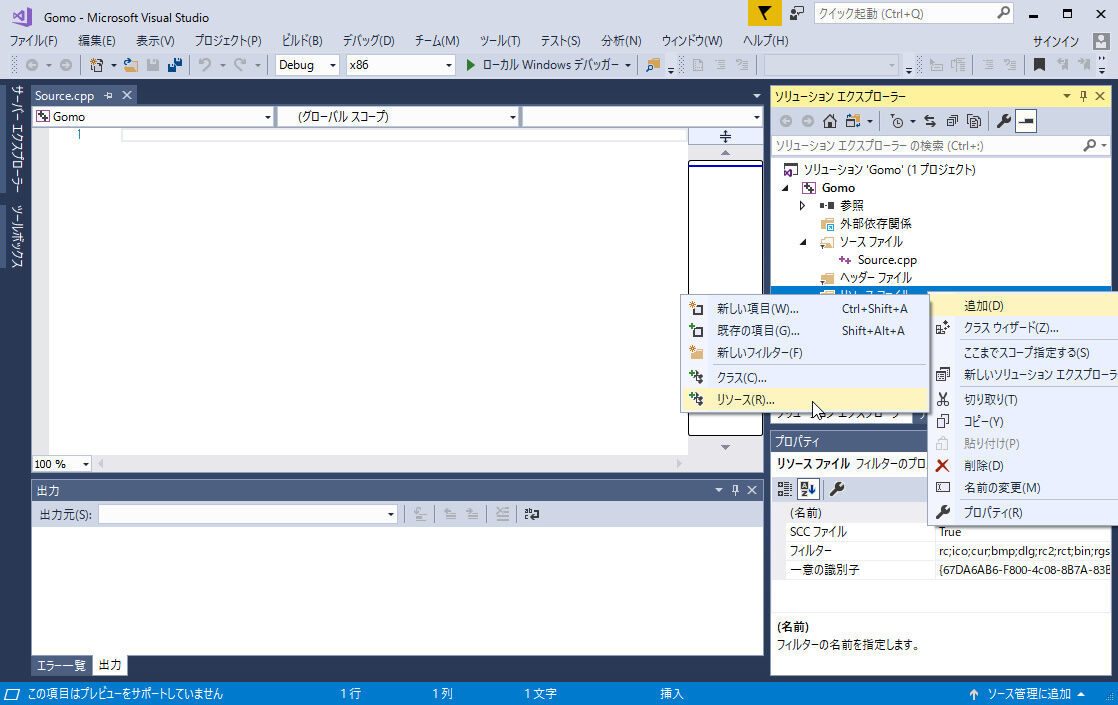Viewport: 1118px width, 705px height.
Task: Click the Open File toolbar icon
Action: coord(130,65)
